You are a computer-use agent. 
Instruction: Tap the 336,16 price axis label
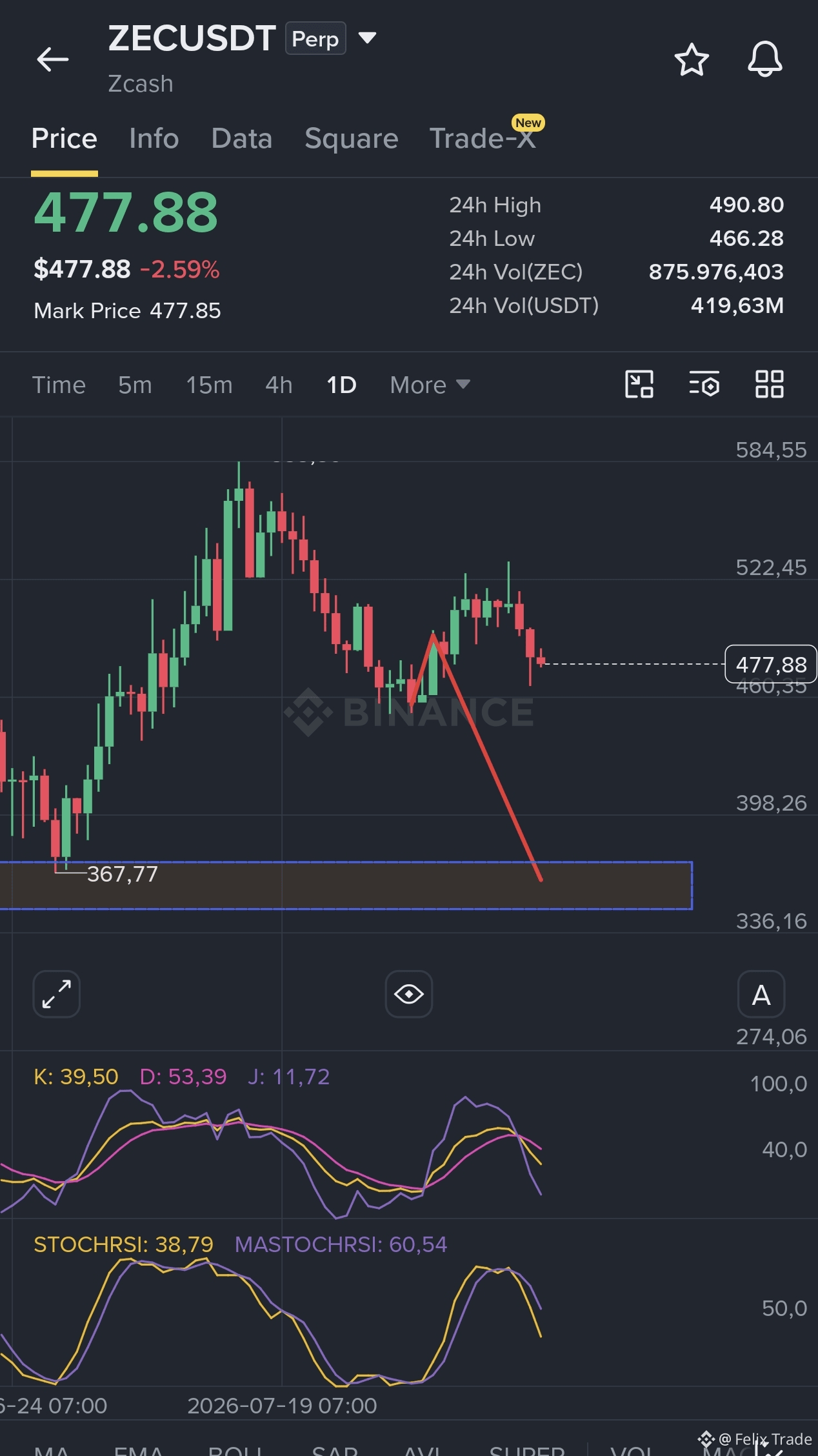pos(771,921)
